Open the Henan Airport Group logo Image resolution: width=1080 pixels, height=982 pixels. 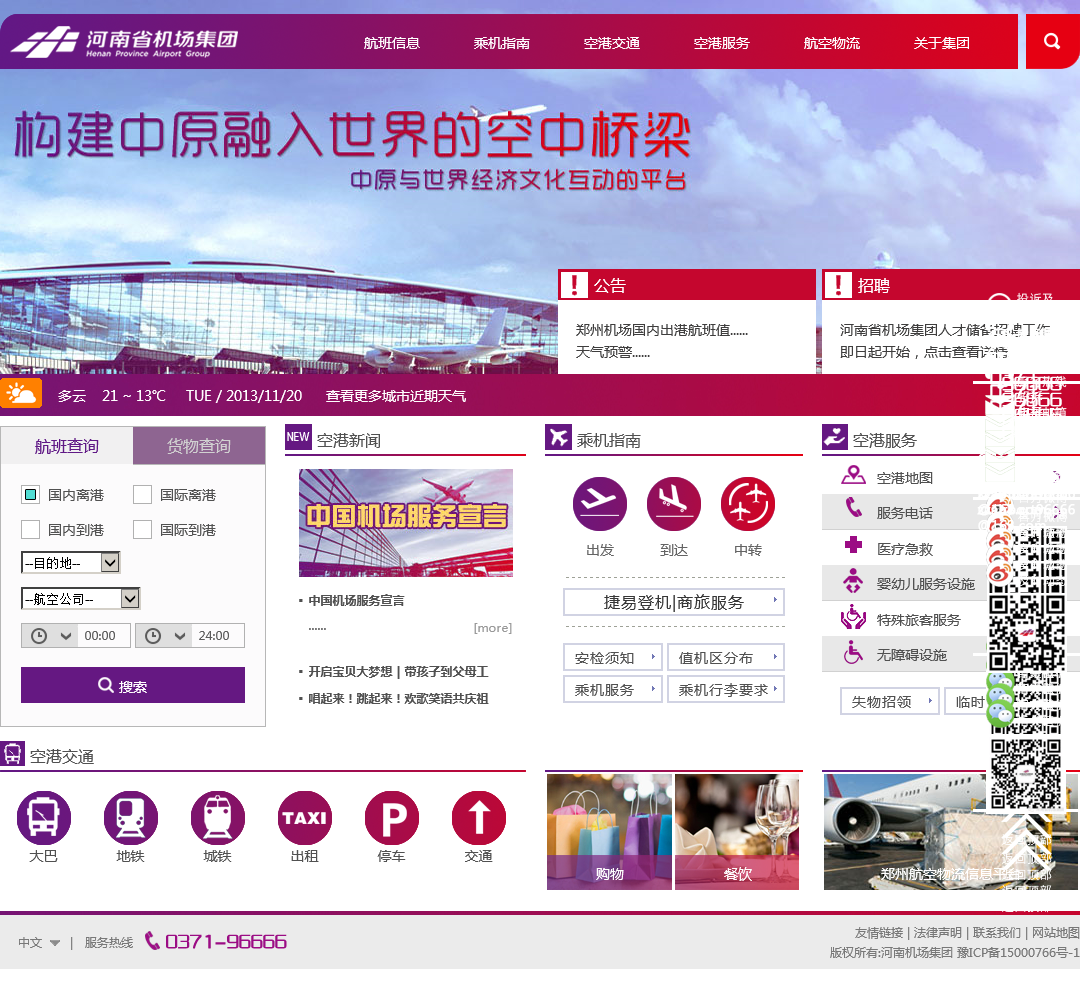[x=125, y=43]
